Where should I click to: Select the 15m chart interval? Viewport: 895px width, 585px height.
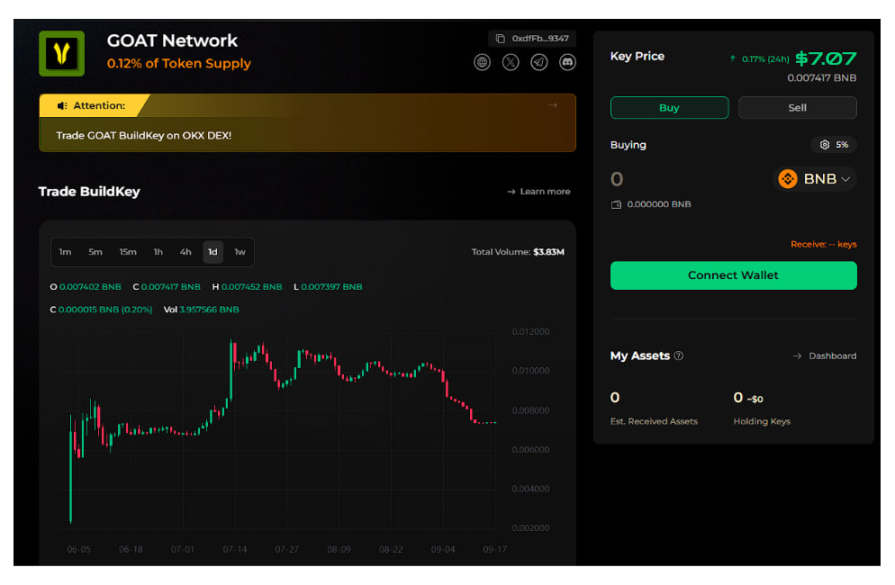point(128,252)
